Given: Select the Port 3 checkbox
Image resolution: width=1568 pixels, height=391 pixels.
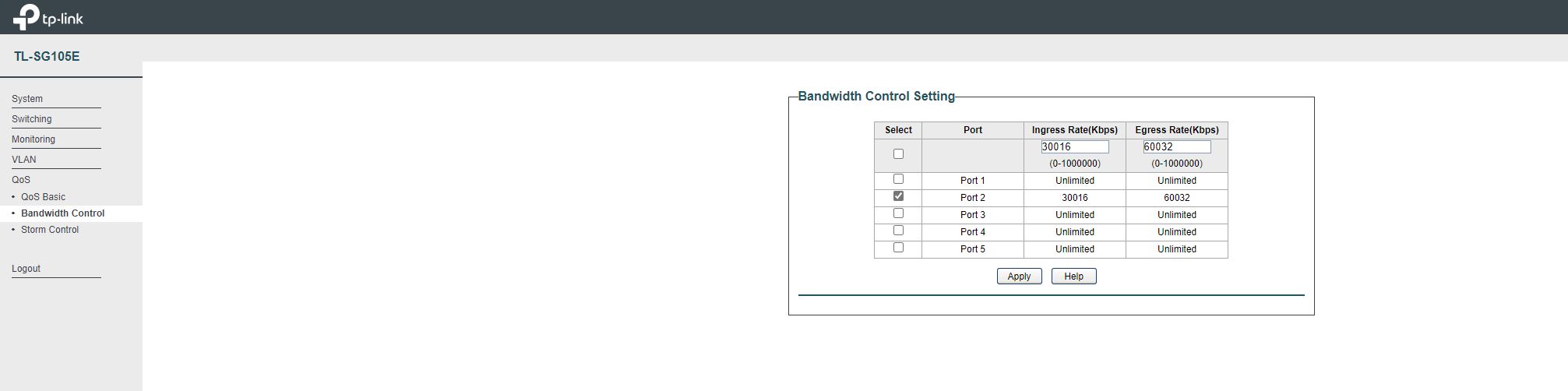Looking at the screenshot, I should [x=898, y=213].
